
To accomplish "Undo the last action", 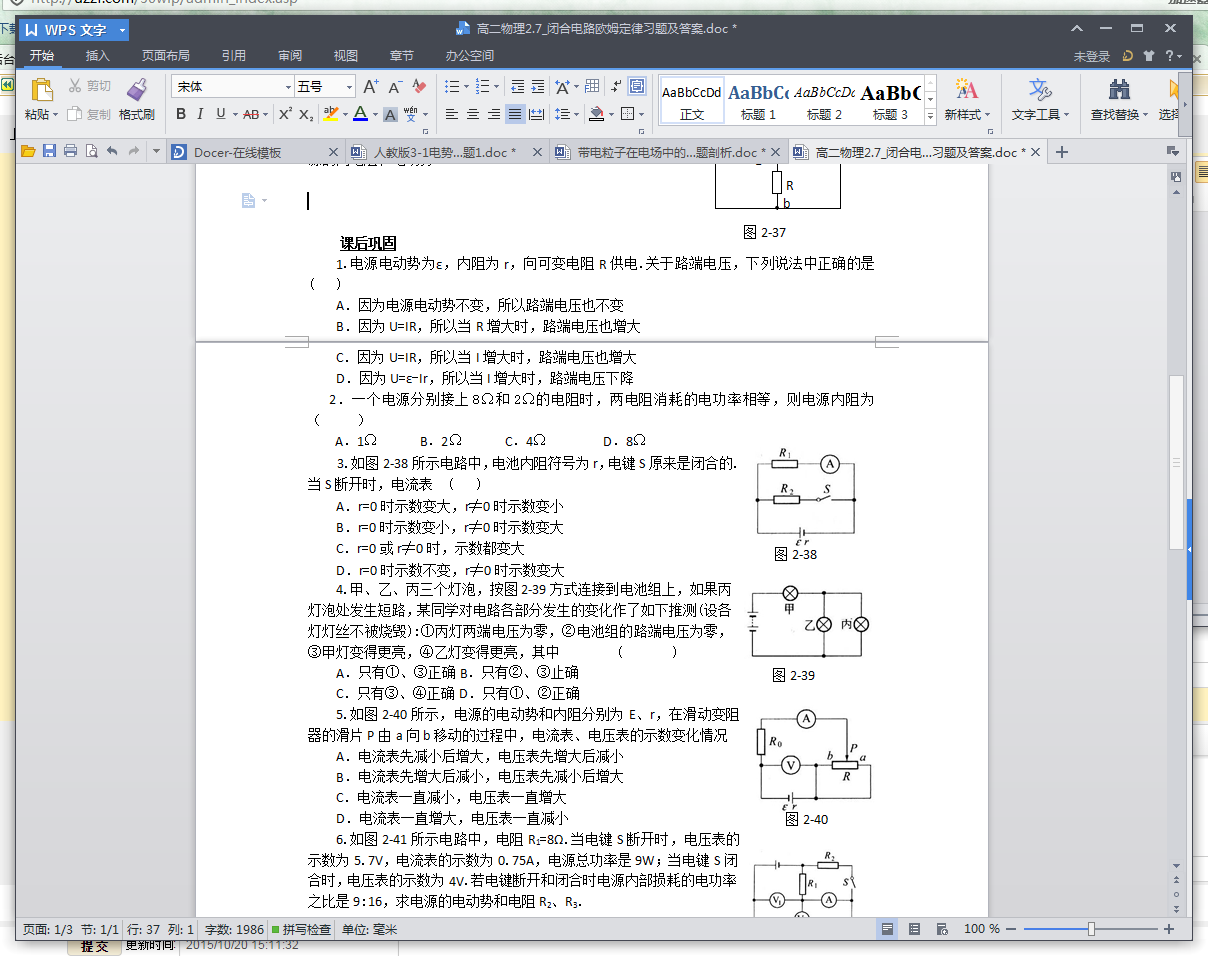I will click(112, 152).
